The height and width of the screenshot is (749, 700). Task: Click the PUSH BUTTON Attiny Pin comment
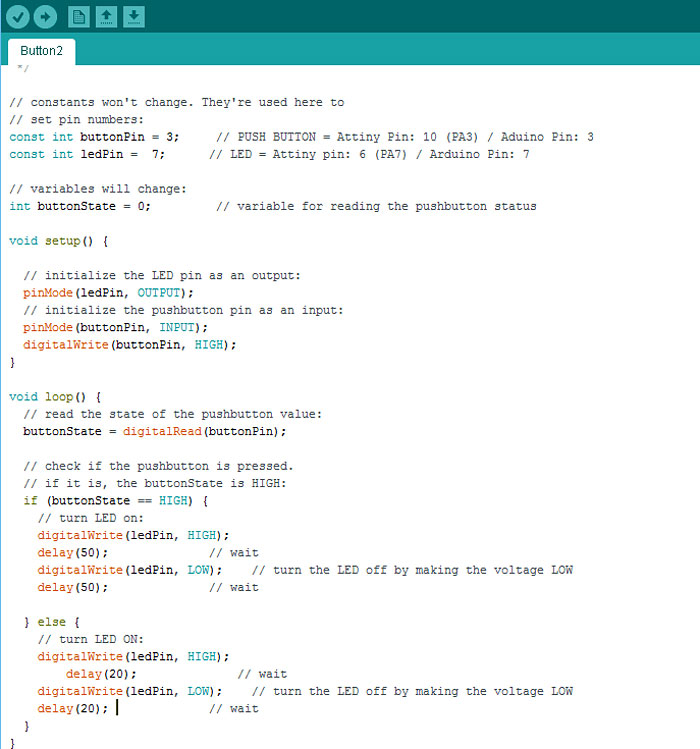point(405,137)
